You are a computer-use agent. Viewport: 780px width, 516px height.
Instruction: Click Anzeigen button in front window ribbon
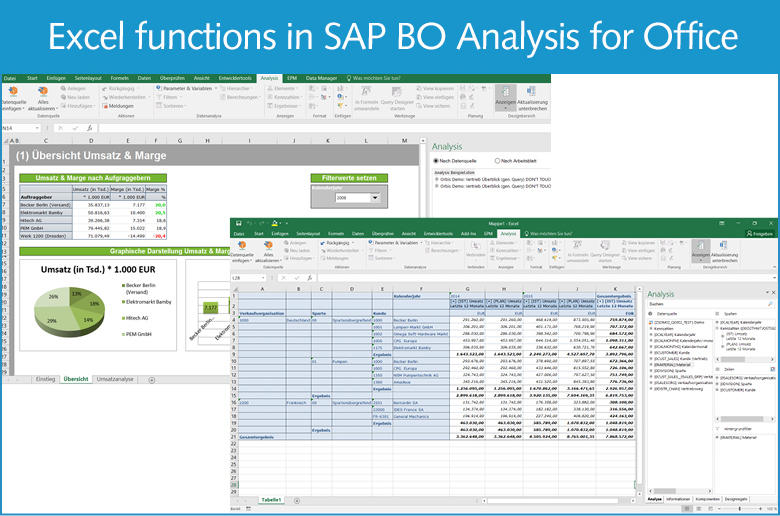point(700,250)
